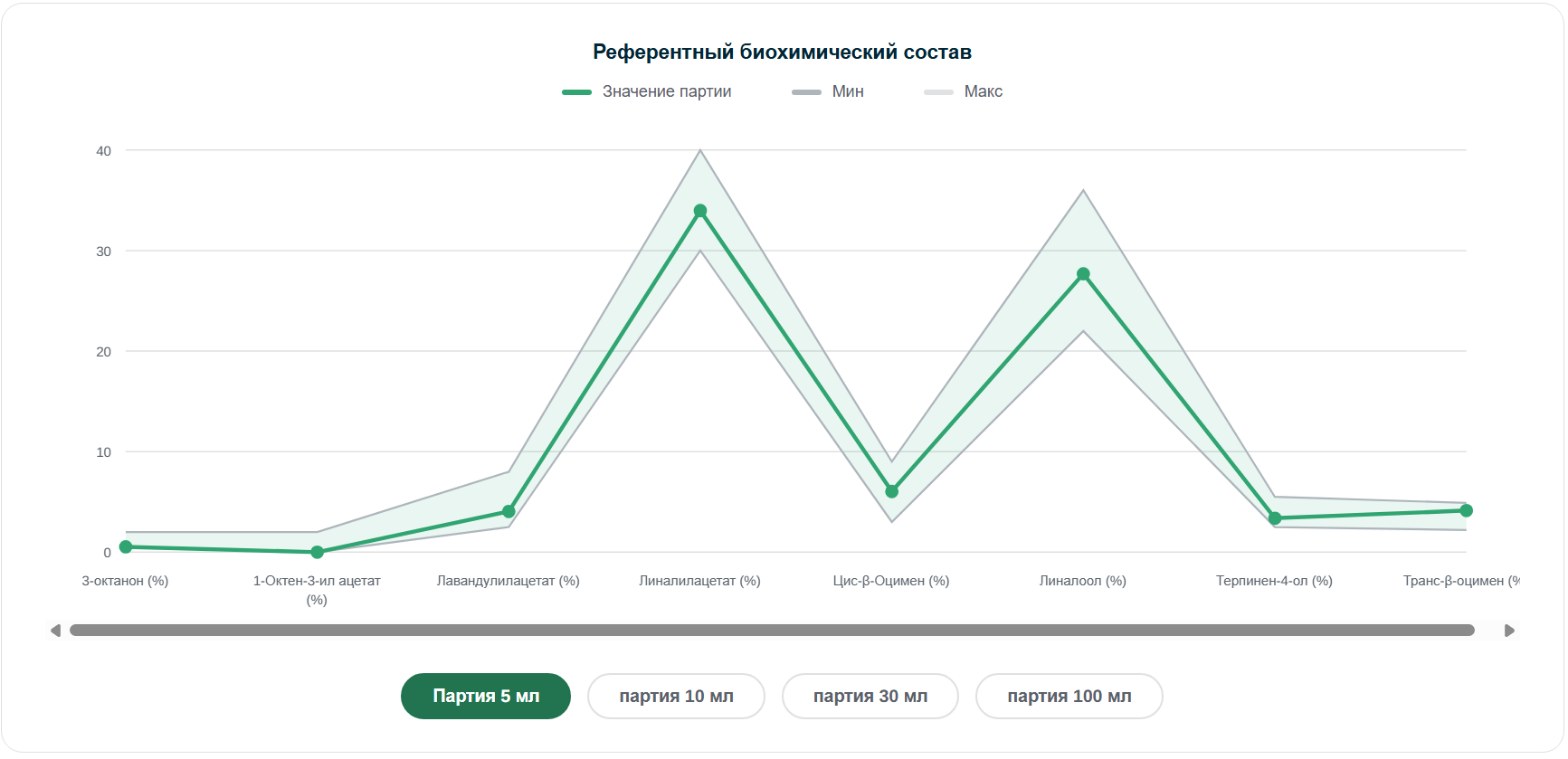The width and height of the screenshot is (1568, 759).
Task: Click the y-axis value 10
Action: 104,452
